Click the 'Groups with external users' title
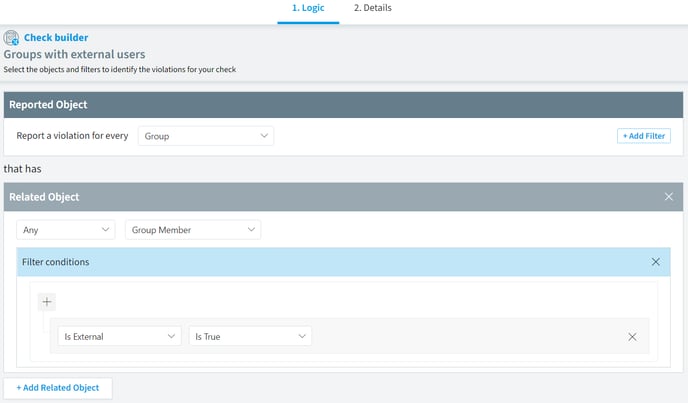Screen dimensions: 688x403 [75, 54]
